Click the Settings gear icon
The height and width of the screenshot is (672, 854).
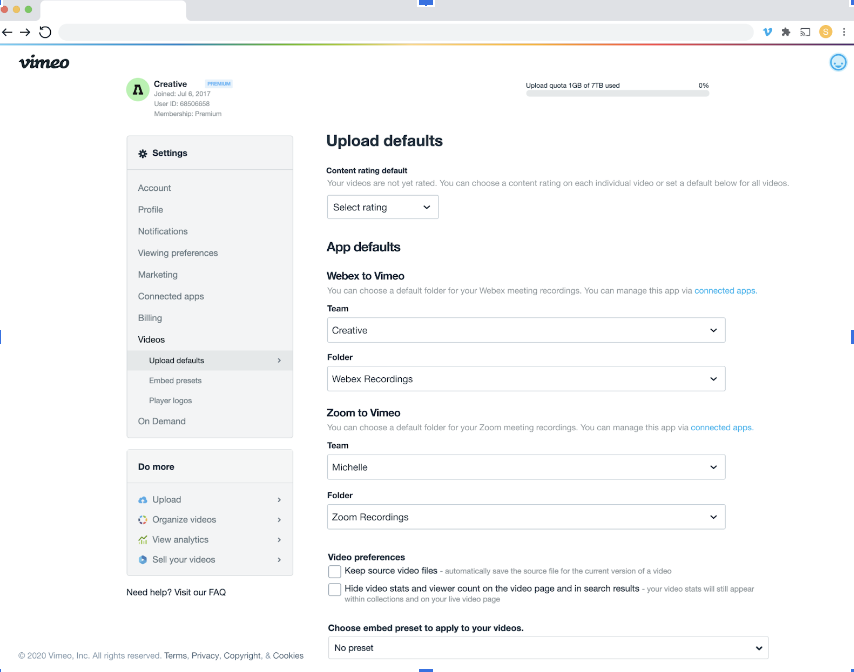coord(143,154)
